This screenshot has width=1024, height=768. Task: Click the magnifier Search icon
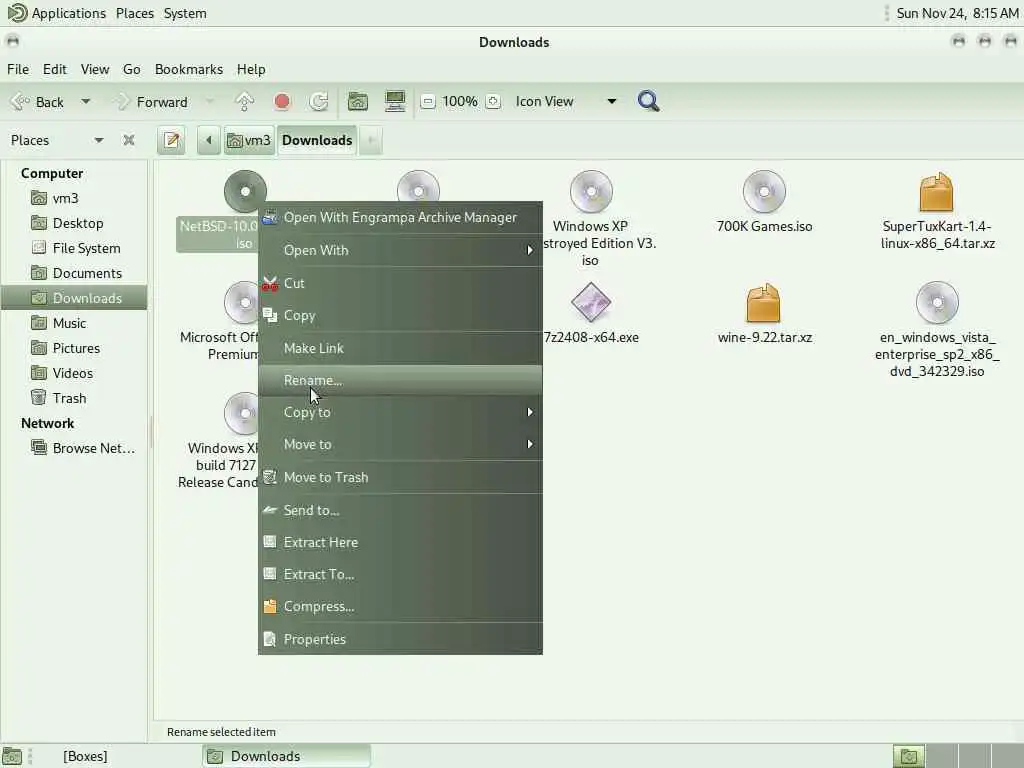(x=648, y=101)
